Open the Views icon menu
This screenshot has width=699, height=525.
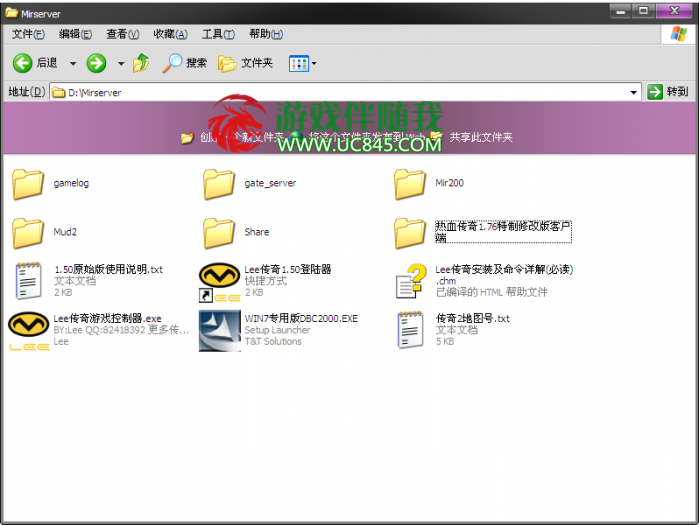(299, 63)
